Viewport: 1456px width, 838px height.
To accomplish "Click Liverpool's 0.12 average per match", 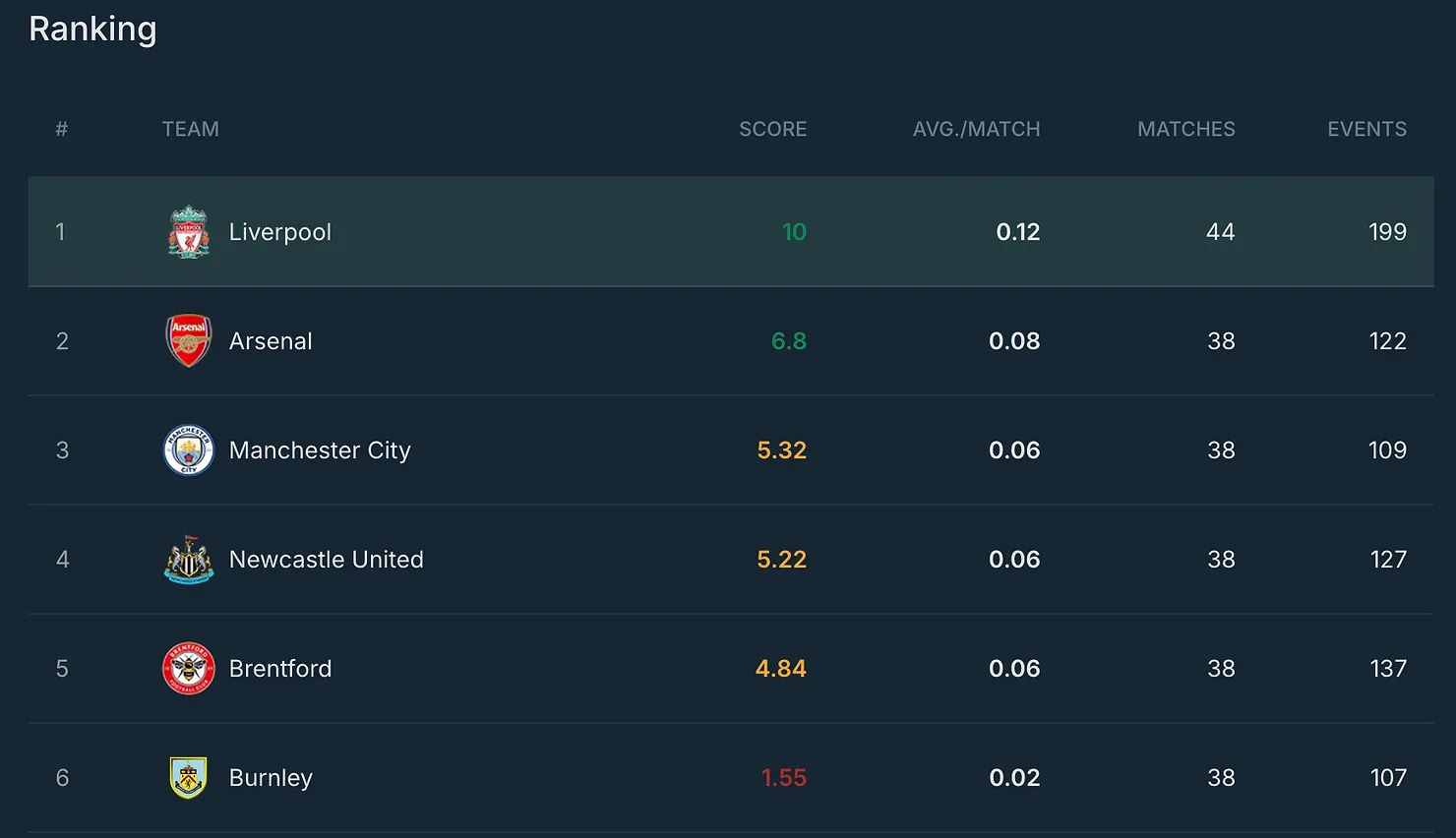I will pyautogui.click(x=1018, y=232).
